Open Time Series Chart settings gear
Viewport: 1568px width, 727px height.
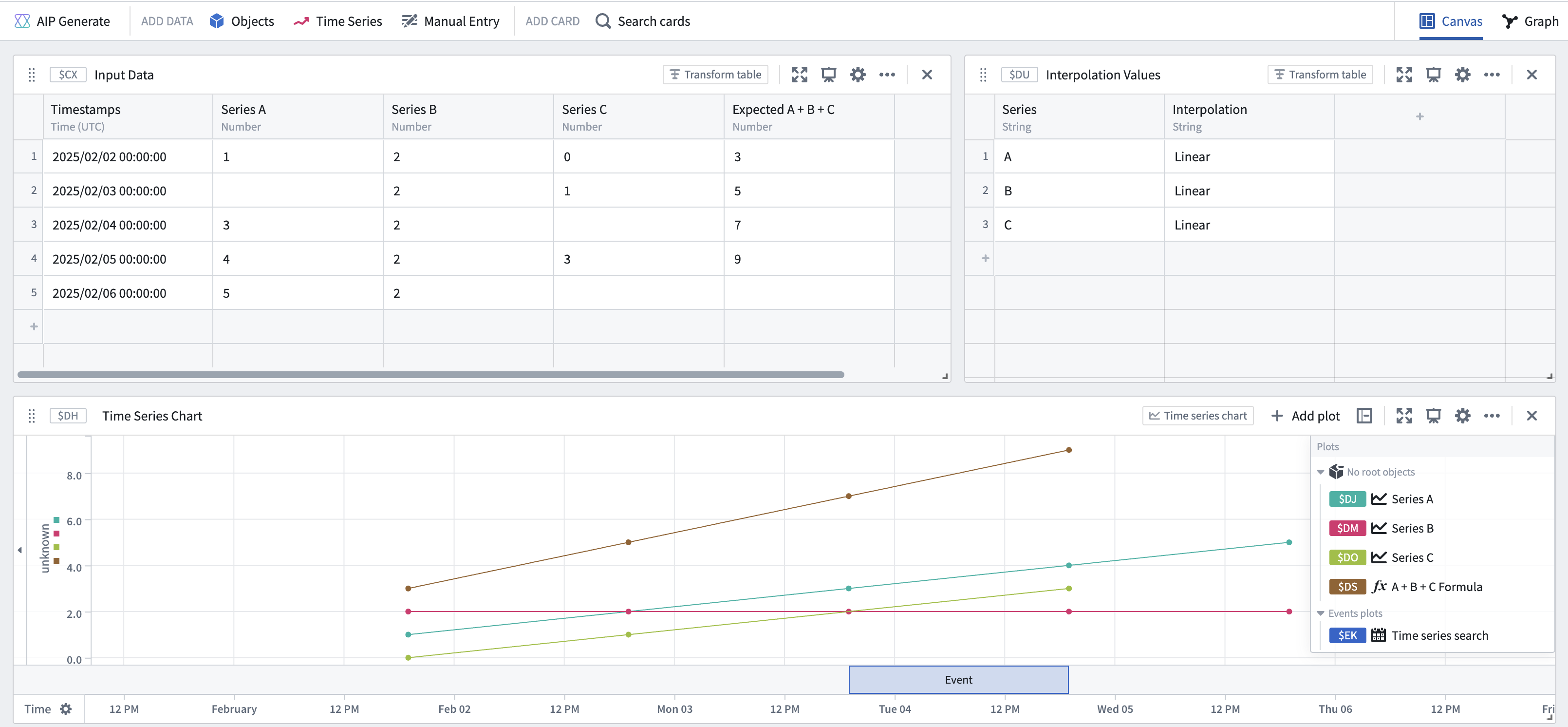pyautogui.click(x=1463, y=415)
